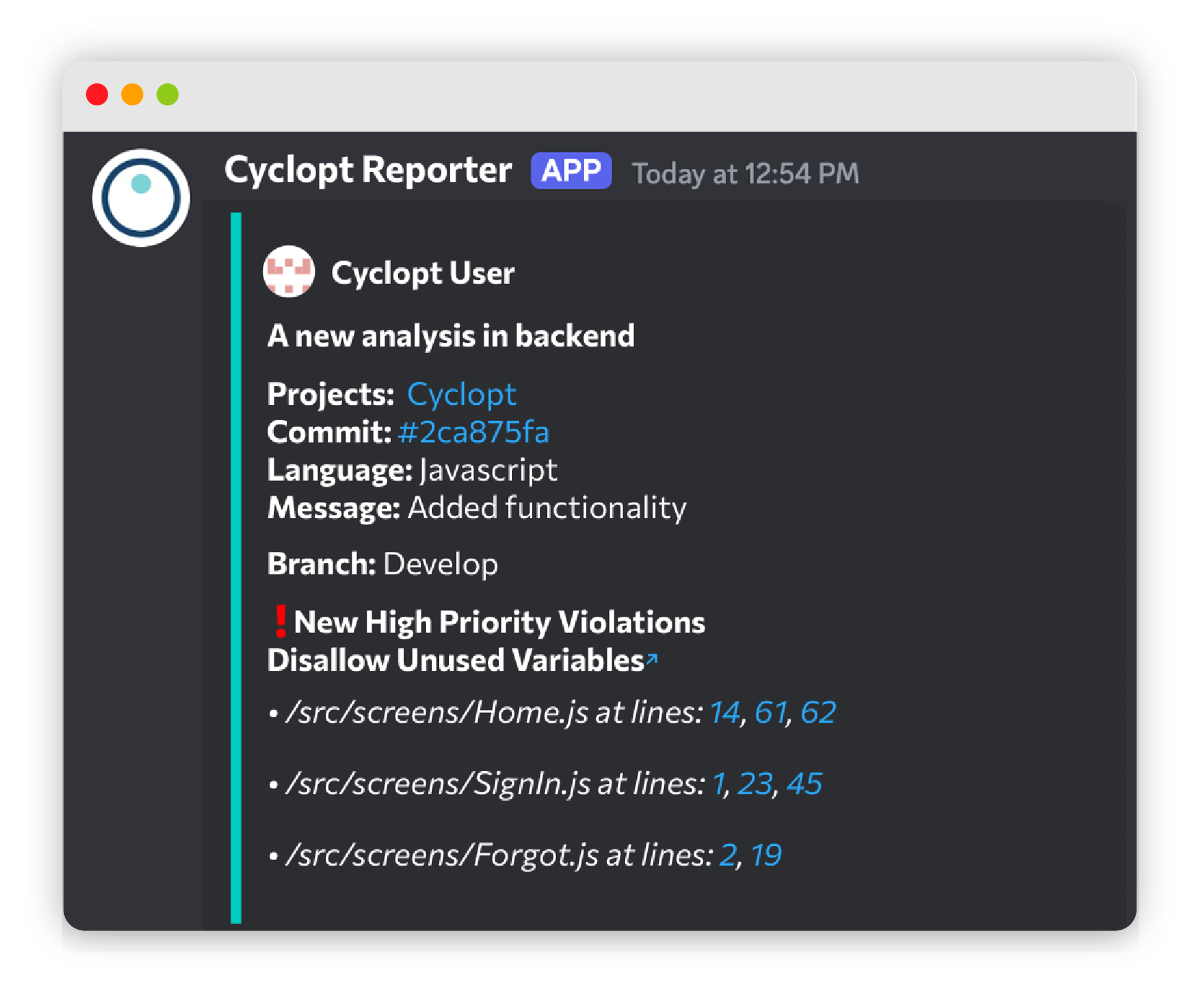The image size is (1204, 995).
Task: Go to line 2 of Forgot.js
Action: click(x=727, y=855)
